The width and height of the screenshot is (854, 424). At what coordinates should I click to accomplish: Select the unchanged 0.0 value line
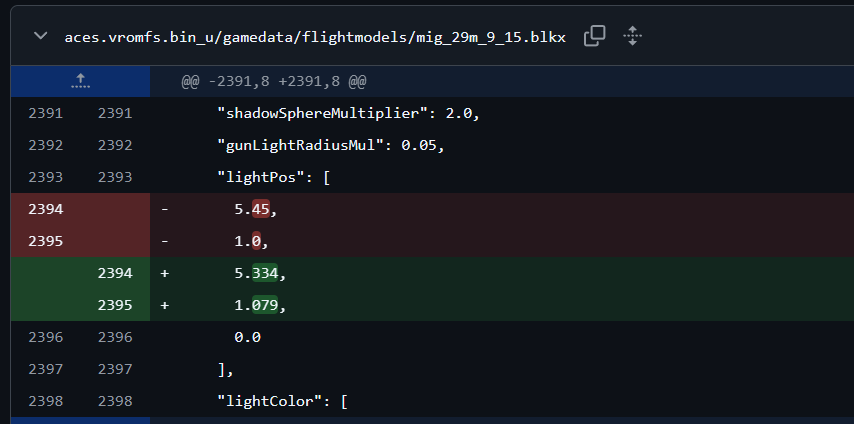click(x=247, y=337)
